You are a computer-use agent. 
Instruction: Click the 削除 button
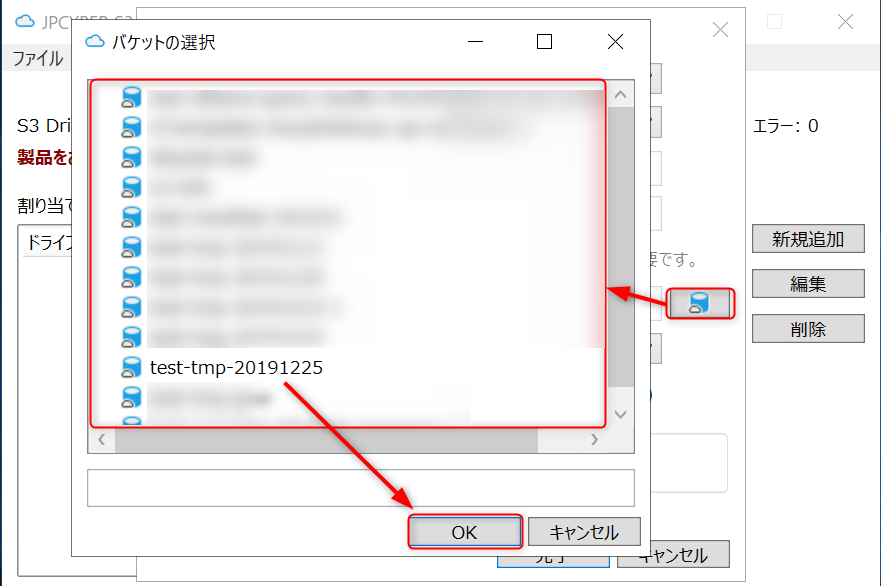click(808, 329)
